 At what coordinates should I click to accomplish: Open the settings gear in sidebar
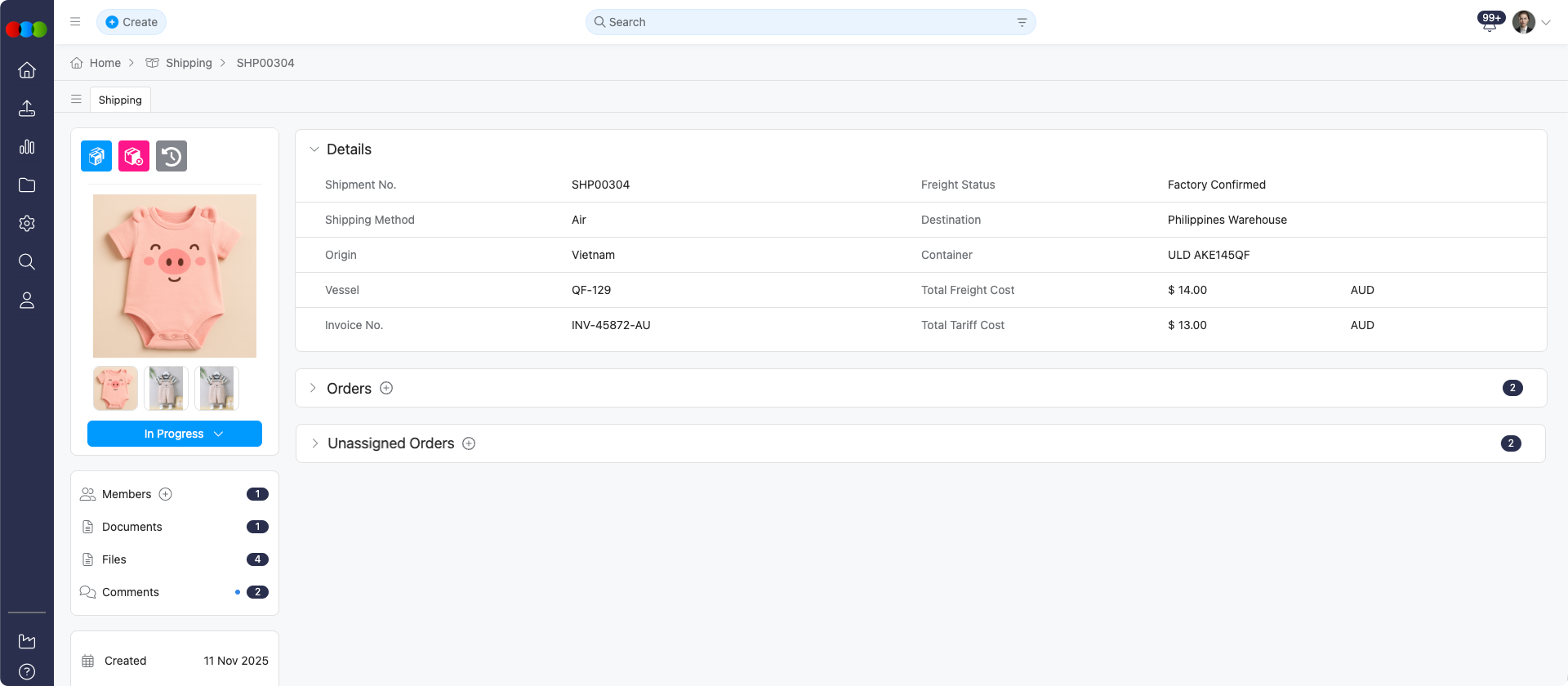pos(27,224)
